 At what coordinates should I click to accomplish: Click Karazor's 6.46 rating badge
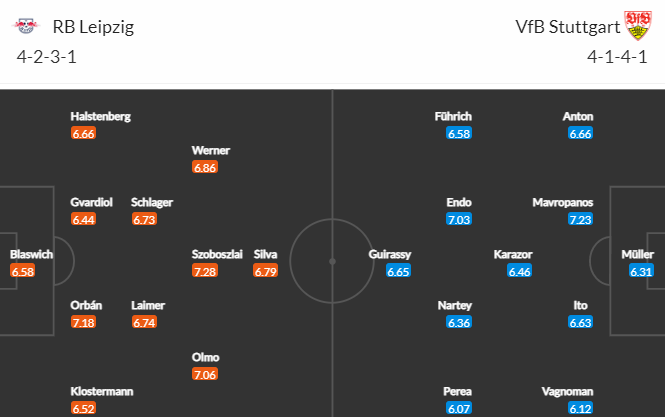tap(520, 271)
